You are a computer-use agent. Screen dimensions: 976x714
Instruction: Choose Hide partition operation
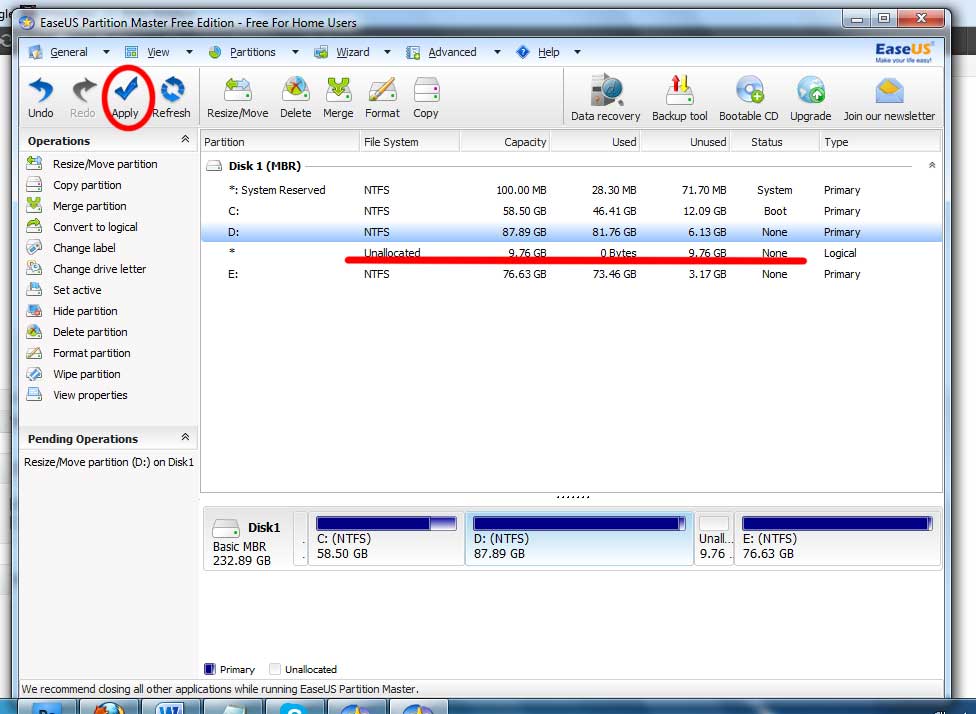click(x=72, y=311)
